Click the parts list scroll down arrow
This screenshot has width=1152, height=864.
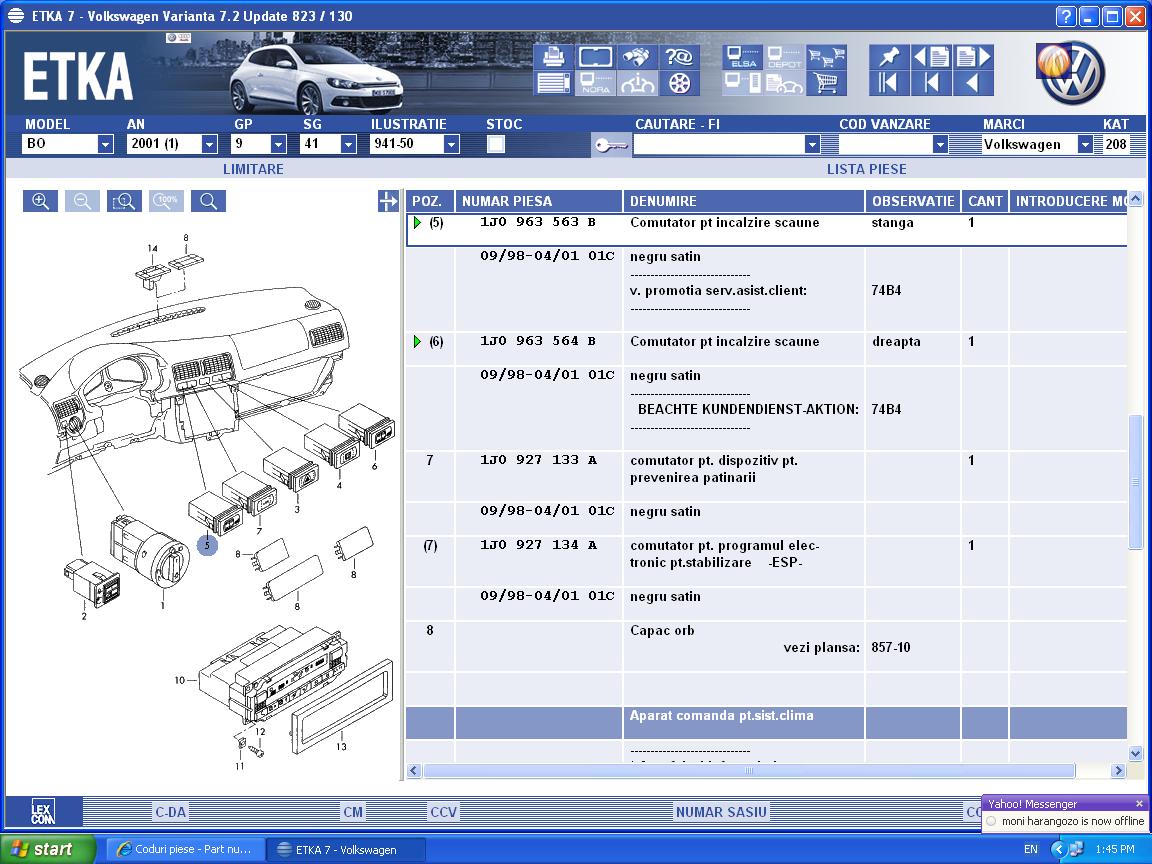tap(1135, 753)
